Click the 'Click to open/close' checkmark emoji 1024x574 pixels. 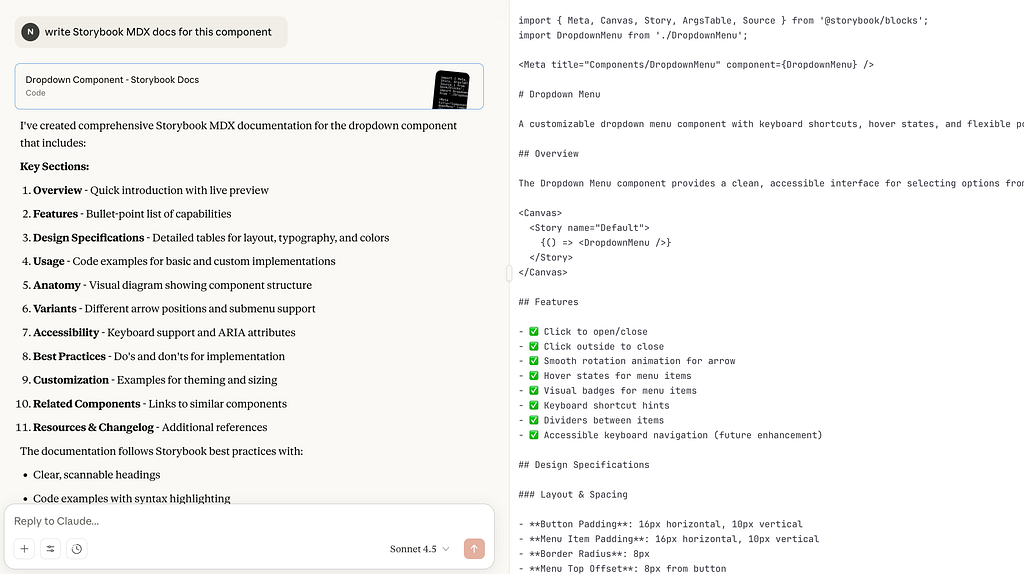tap(534, 332)
